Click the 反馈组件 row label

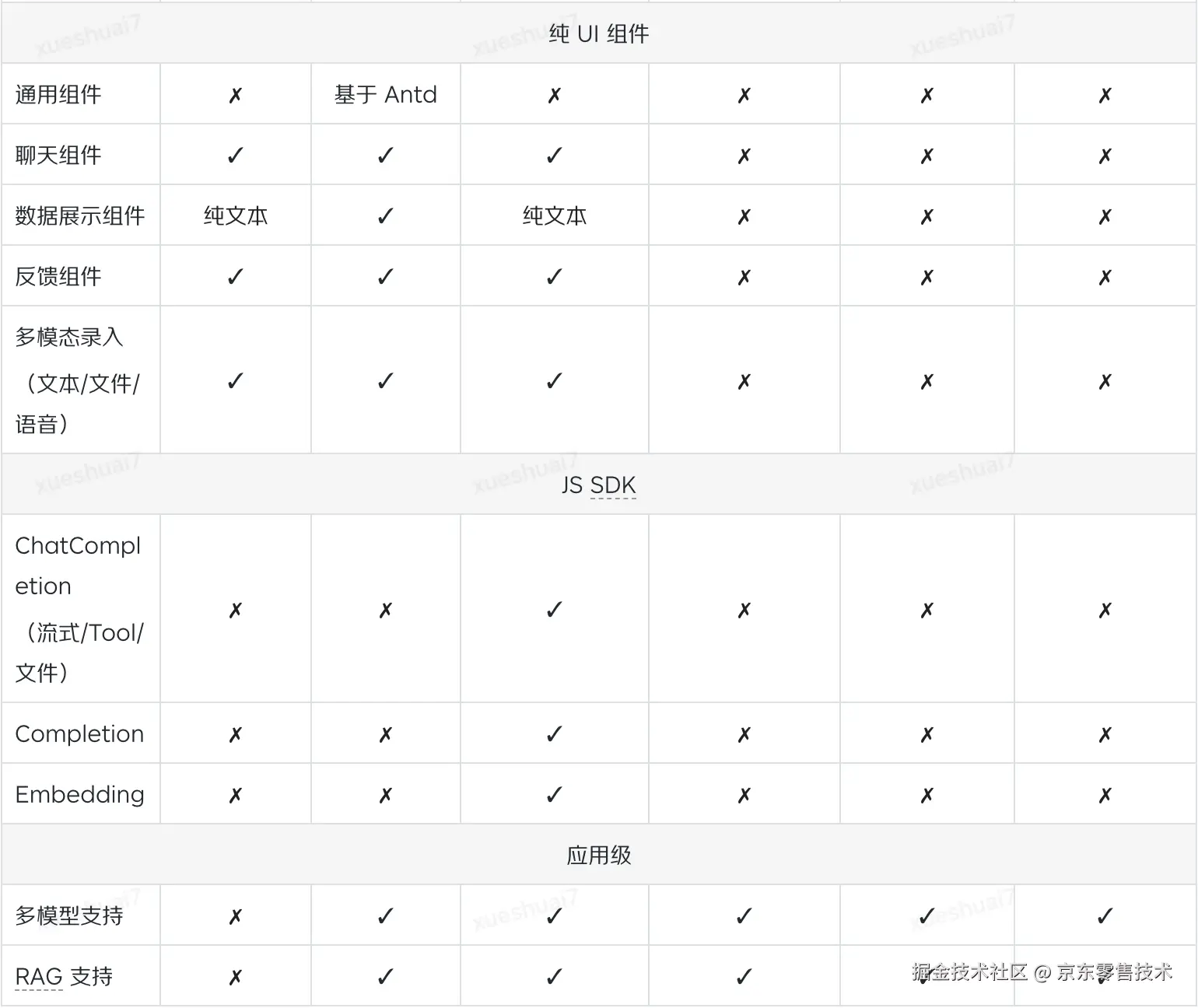tap(58, 277)
